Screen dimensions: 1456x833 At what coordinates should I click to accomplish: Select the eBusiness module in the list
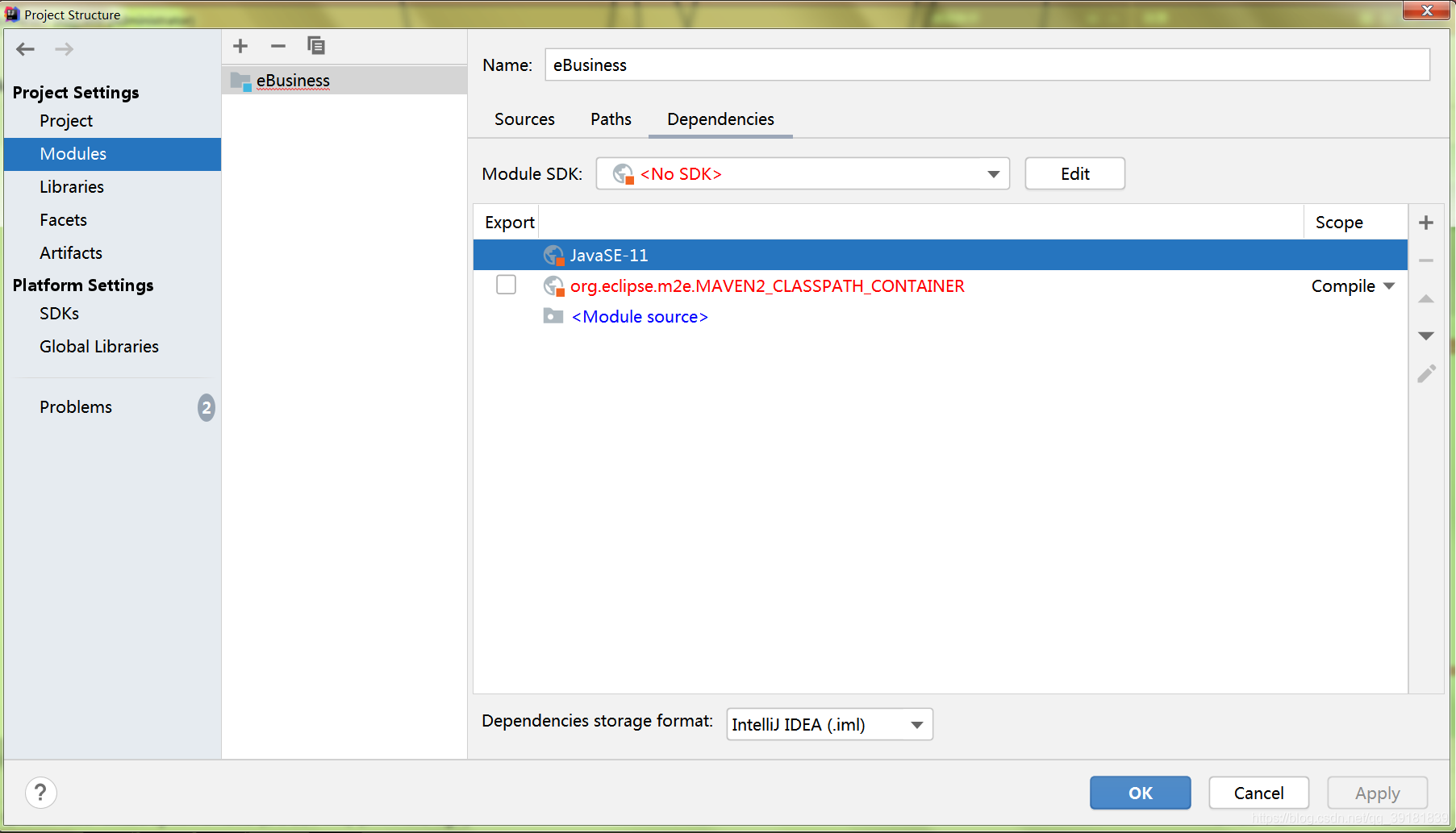click(344, 81)
